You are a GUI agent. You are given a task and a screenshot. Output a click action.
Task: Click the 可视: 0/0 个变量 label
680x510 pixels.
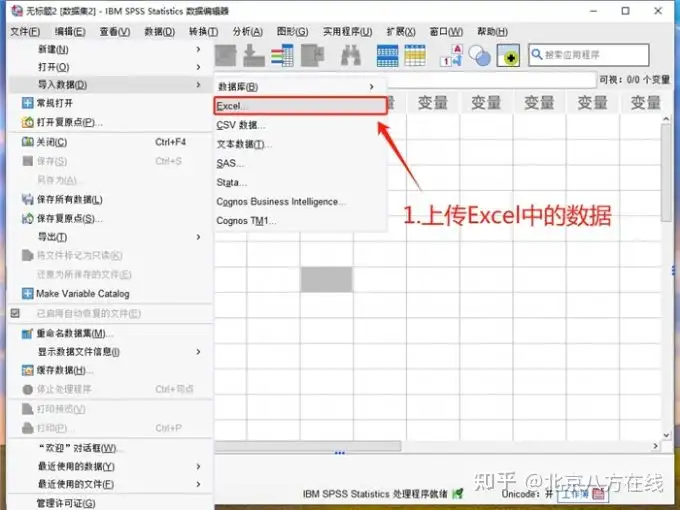click(634, 80)
